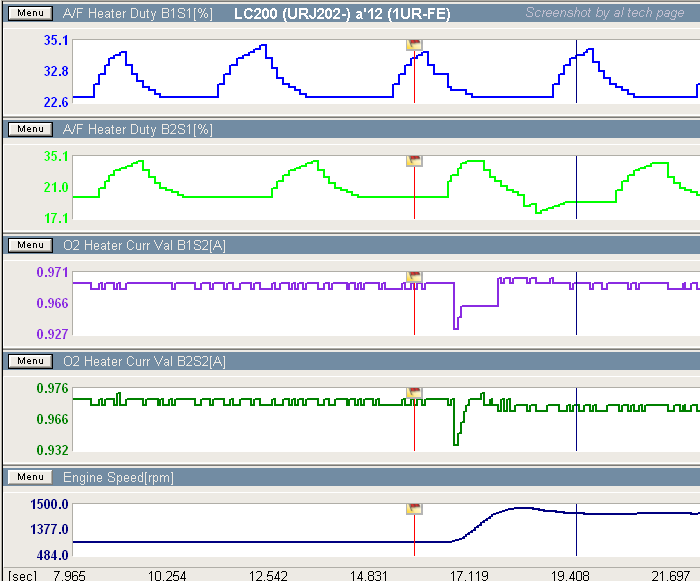Open Menu for A/F Heater Duty B2S1

pos(29,129)
